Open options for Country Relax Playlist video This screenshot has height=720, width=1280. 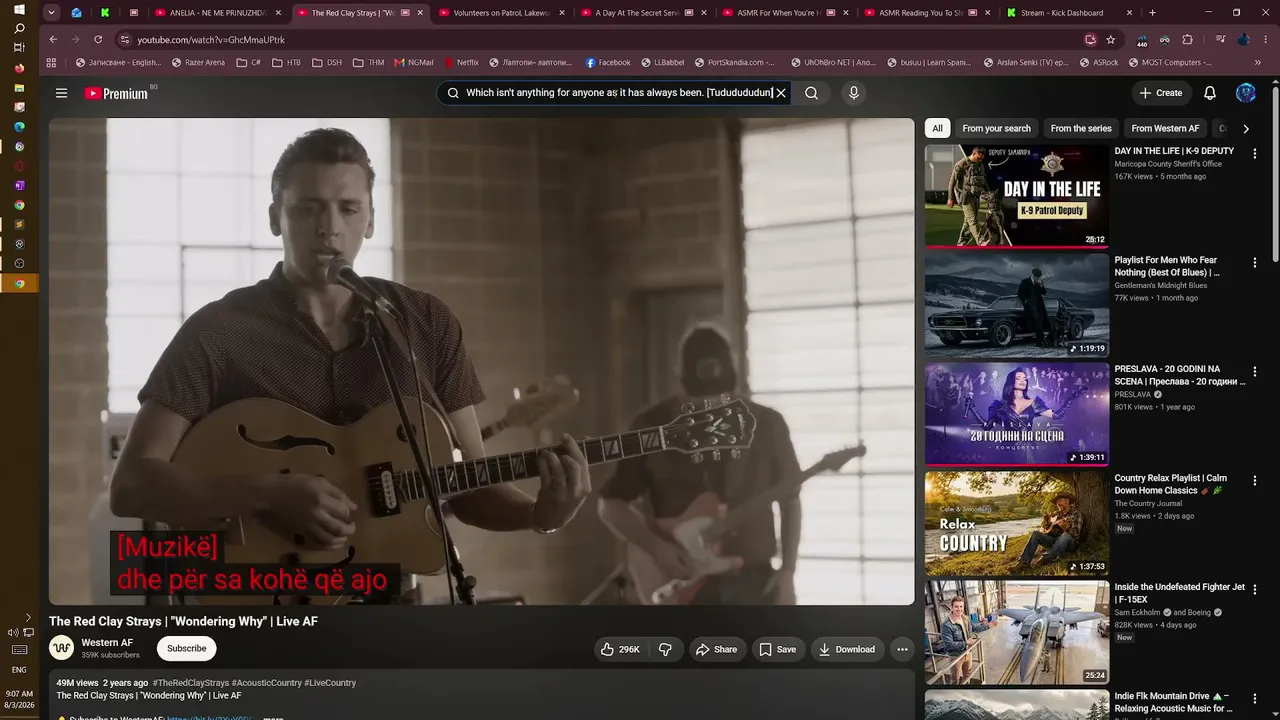(x=1255, y=480)
